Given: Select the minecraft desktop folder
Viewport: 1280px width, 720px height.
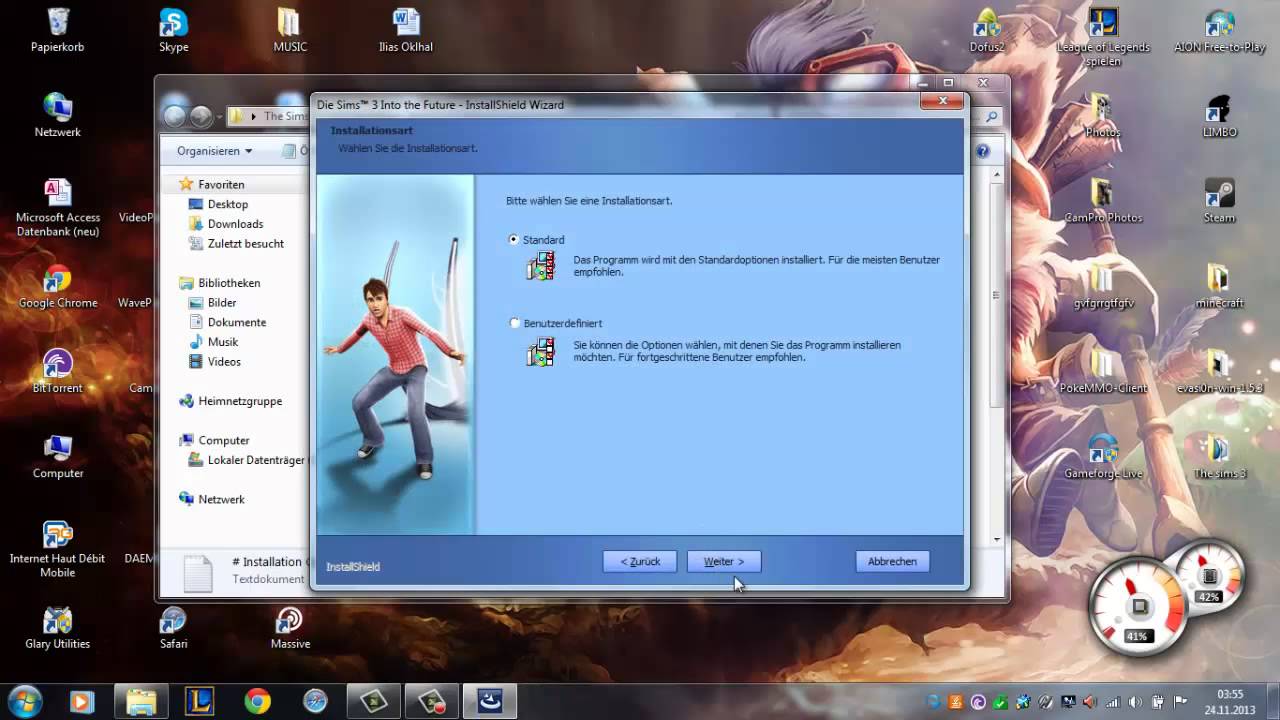Looking at the screenshot, I should (1219, 286).
